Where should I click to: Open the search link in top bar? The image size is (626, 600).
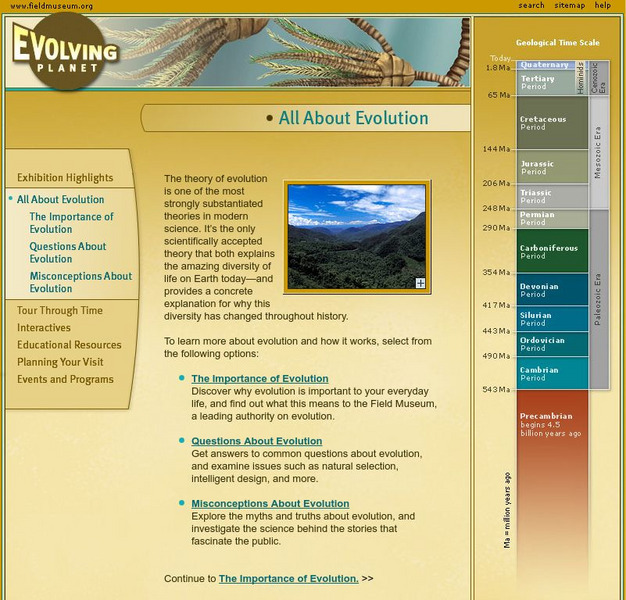531,6
